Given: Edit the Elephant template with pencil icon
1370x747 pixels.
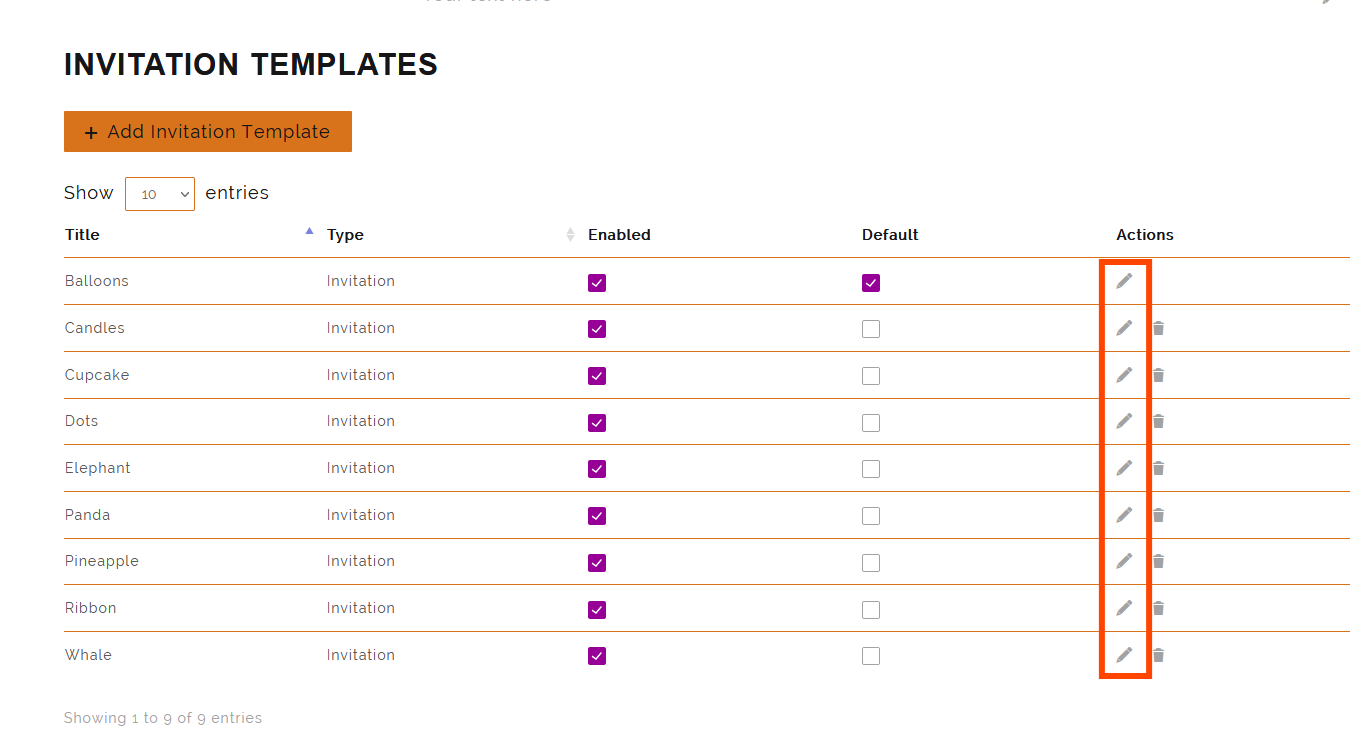Looking at the screenshot, I should [1125, 468].
